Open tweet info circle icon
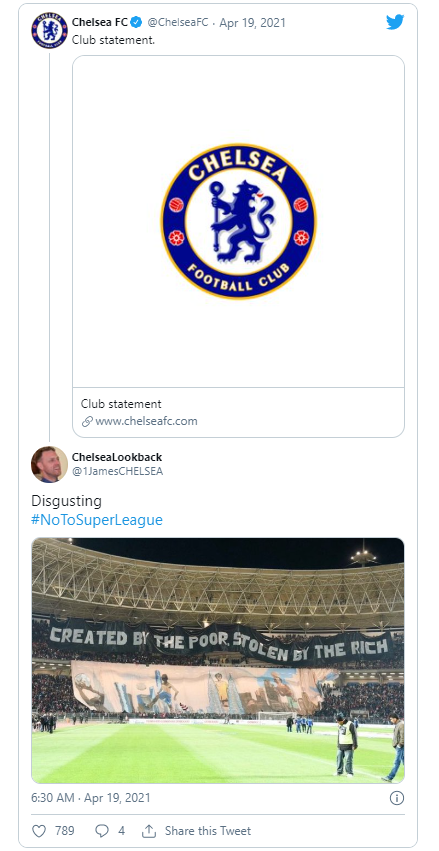 click(397, 798)
